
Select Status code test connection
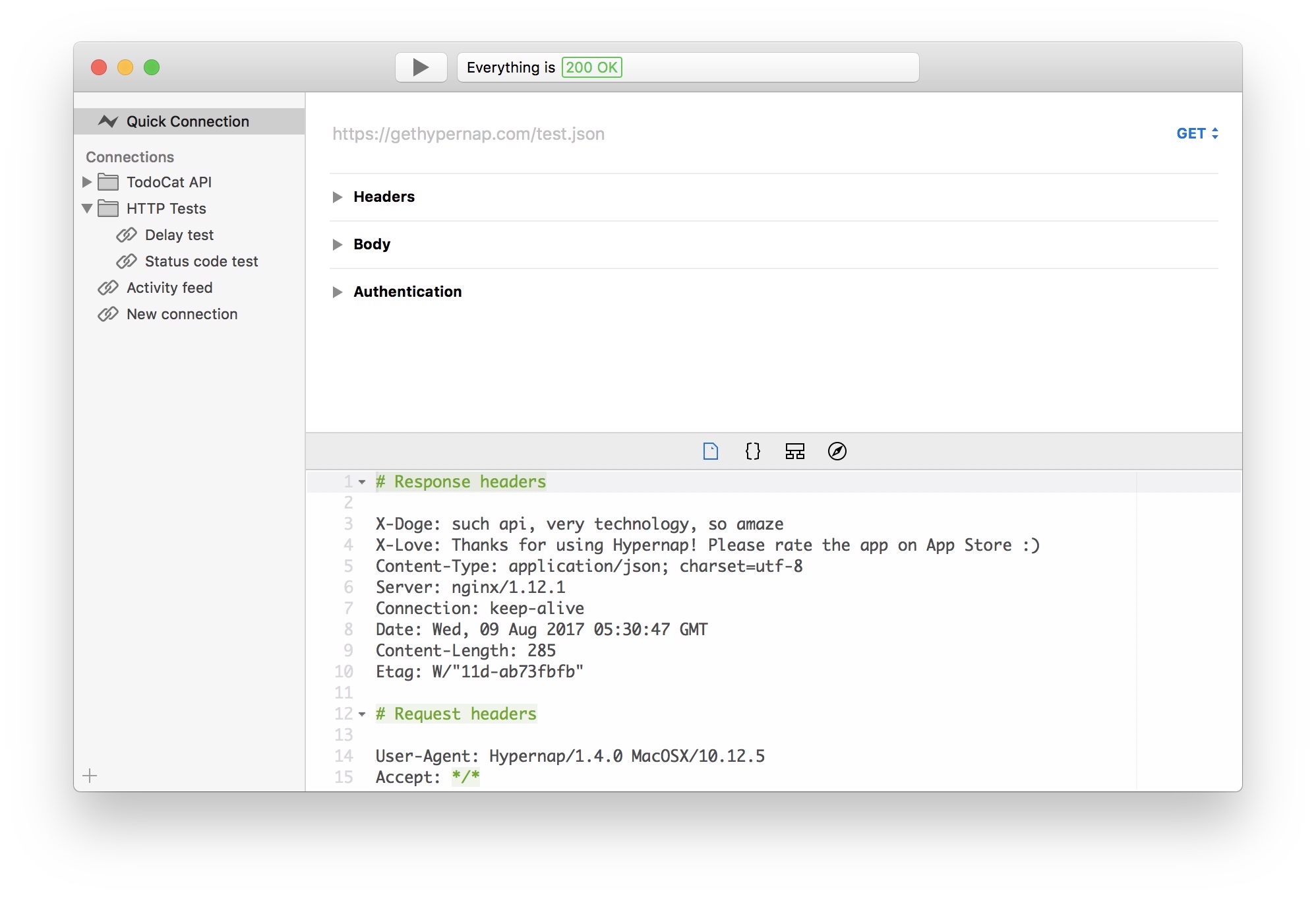click(201, 261)
